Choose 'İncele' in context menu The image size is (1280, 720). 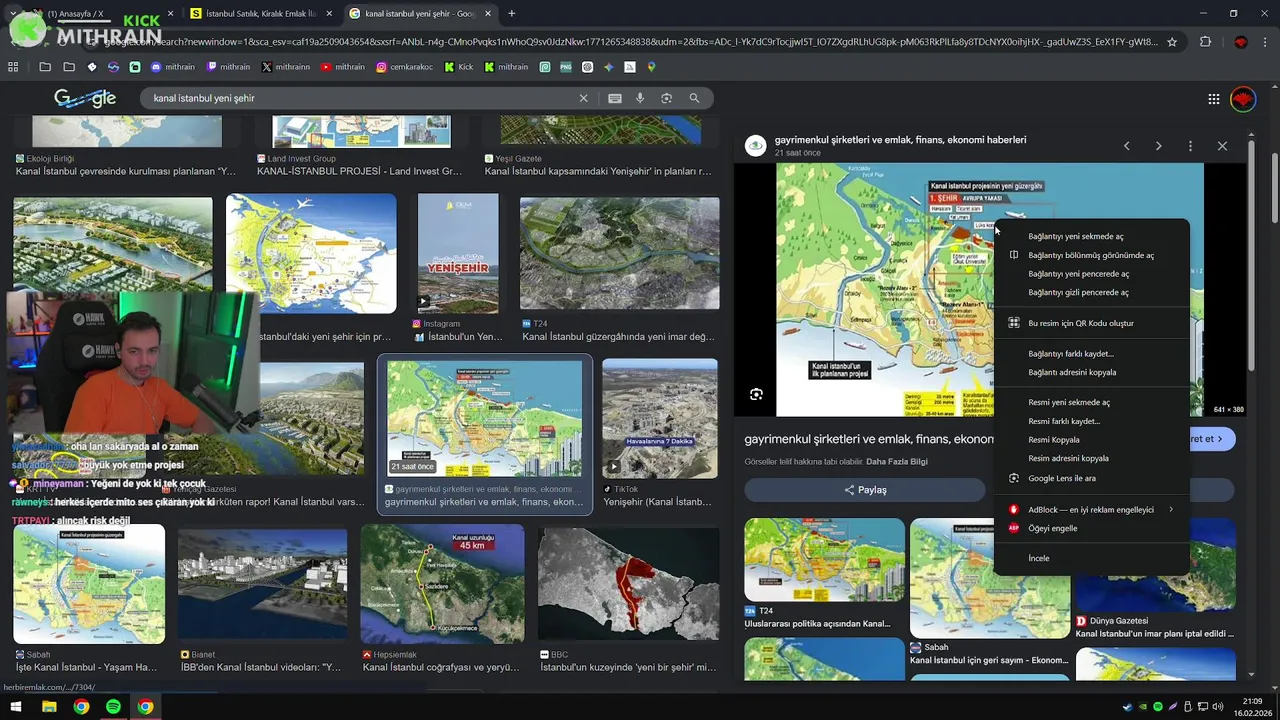(x=1092, y=558)
